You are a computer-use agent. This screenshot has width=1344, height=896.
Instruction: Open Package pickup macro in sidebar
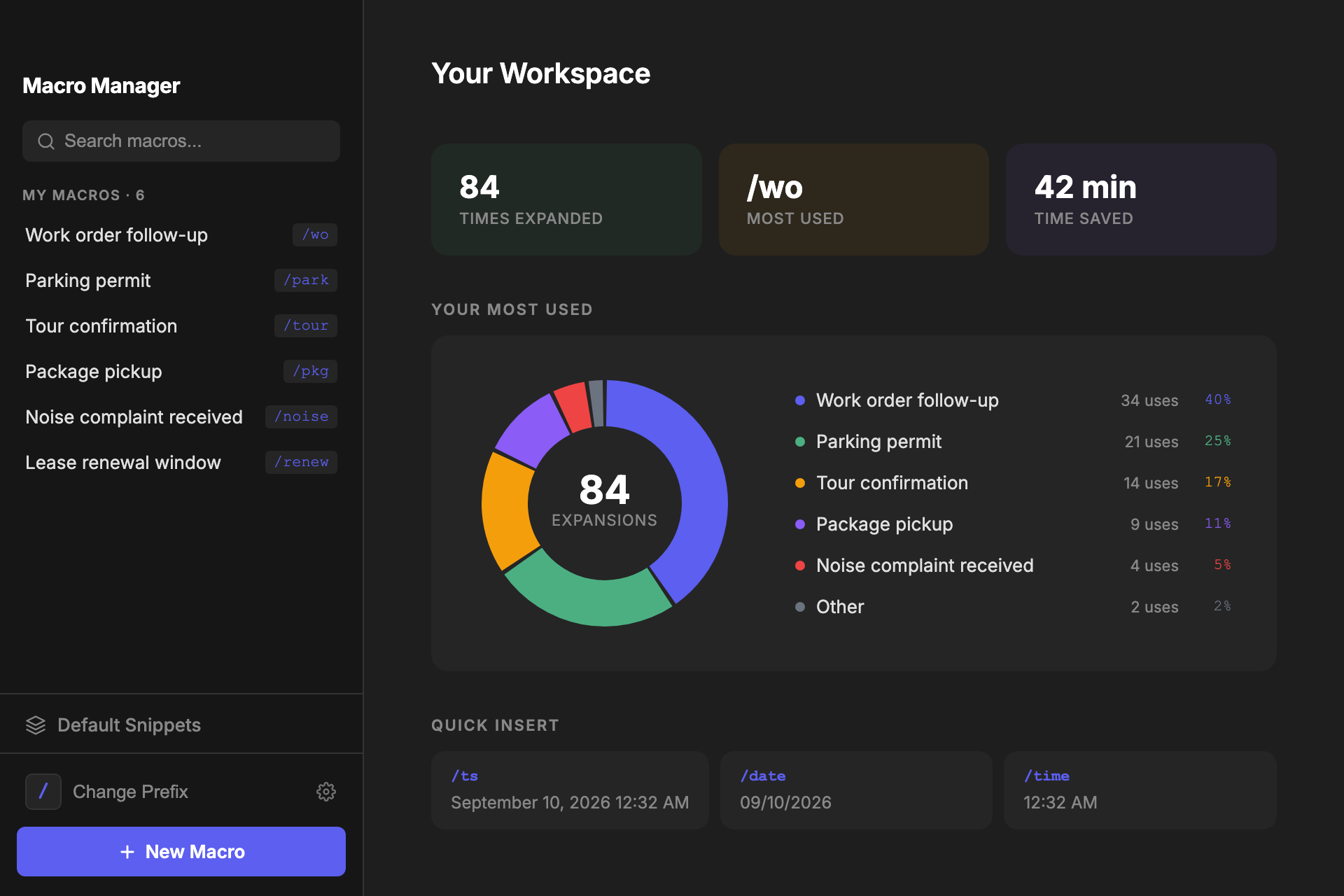(181, 372)
